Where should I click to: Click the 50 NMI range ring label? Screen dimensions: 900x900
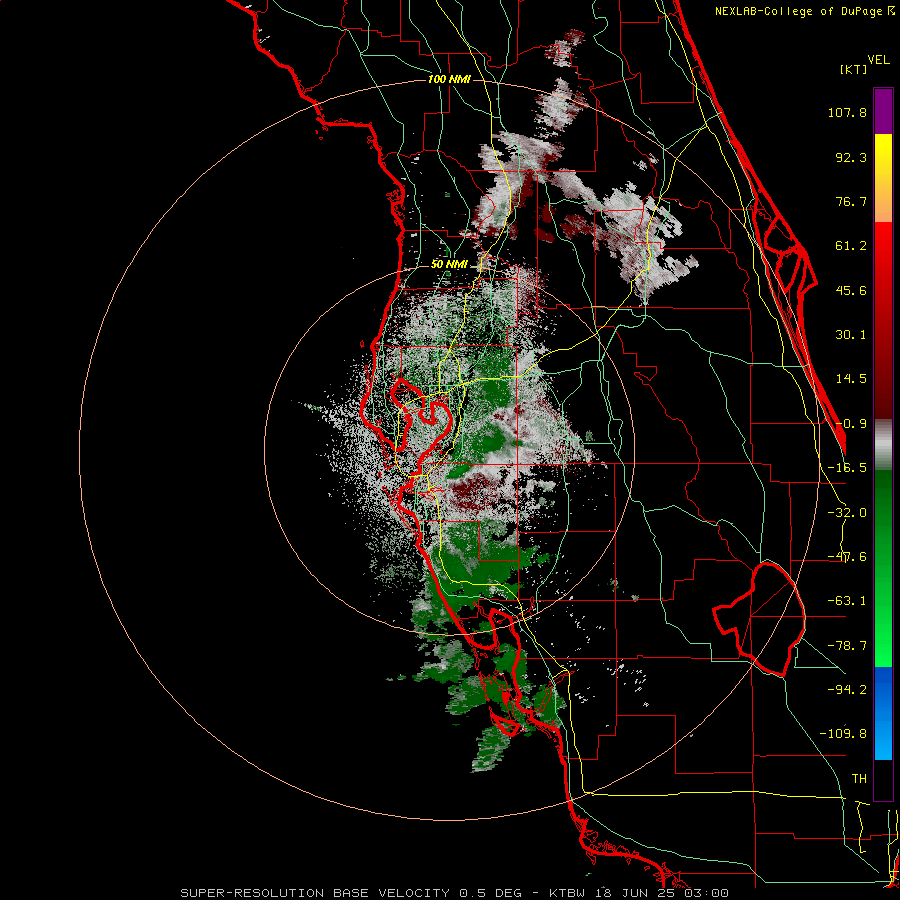tap(449, 264)
